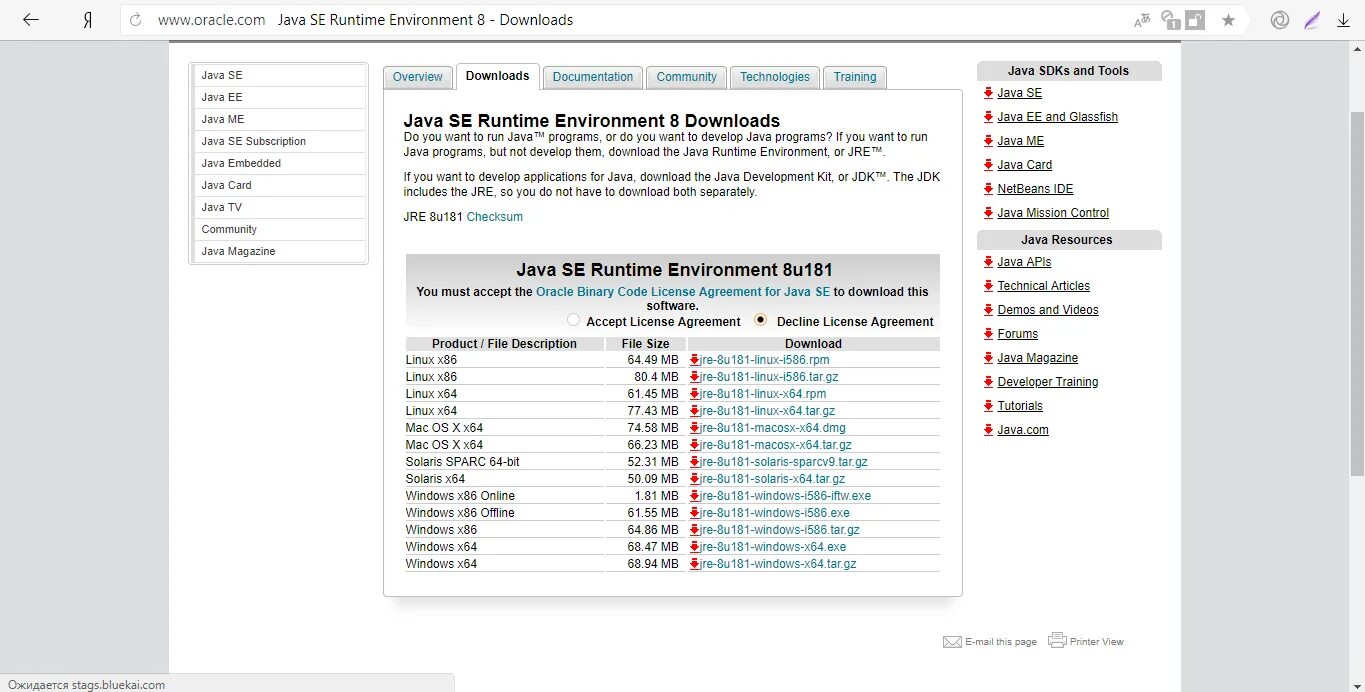Open right-sidebar Java Magazine resource link
Screen dimensions: 1365x692
(1037, 358)
